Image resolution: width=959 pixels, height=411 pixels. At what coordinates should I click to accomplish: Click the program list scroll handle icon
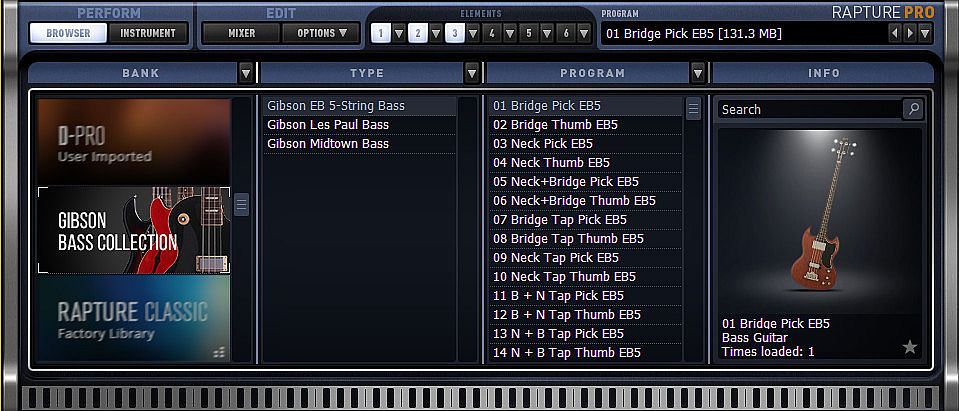(x=693, y=109)
